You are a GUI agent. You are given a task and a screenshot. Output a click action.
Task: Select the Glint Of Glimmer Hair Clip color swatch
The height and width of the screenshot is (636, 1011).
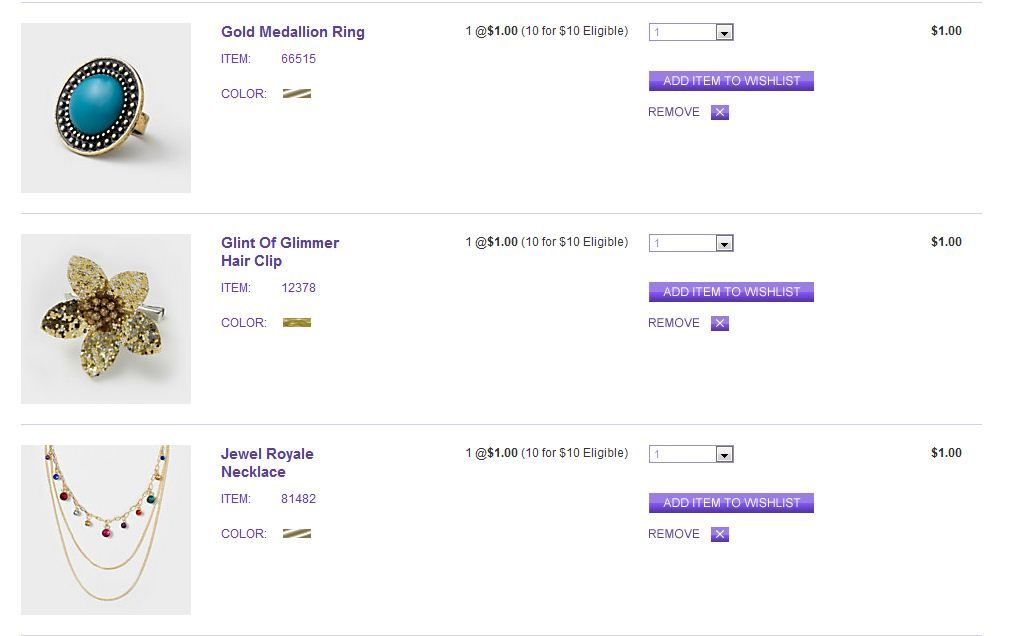[297, 323]
